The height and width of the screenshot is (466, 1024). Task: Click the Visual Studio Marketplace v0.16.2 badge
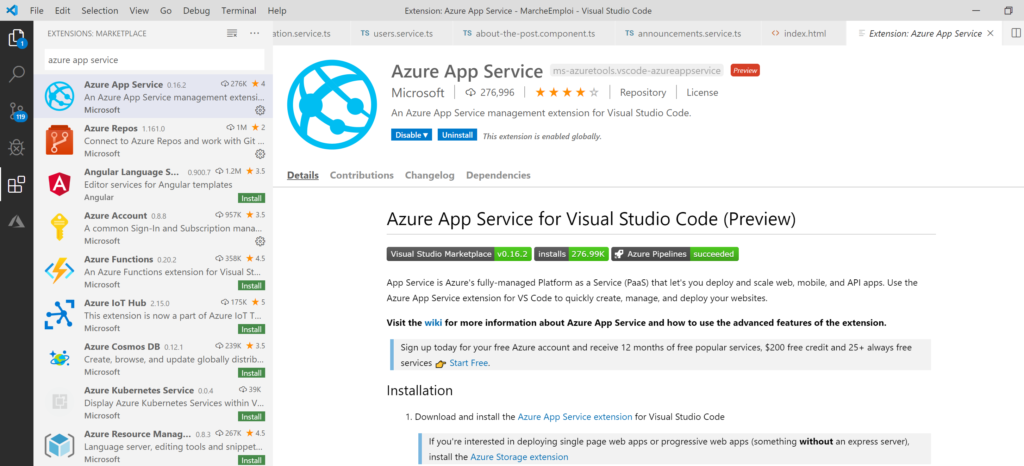[459, 254]
